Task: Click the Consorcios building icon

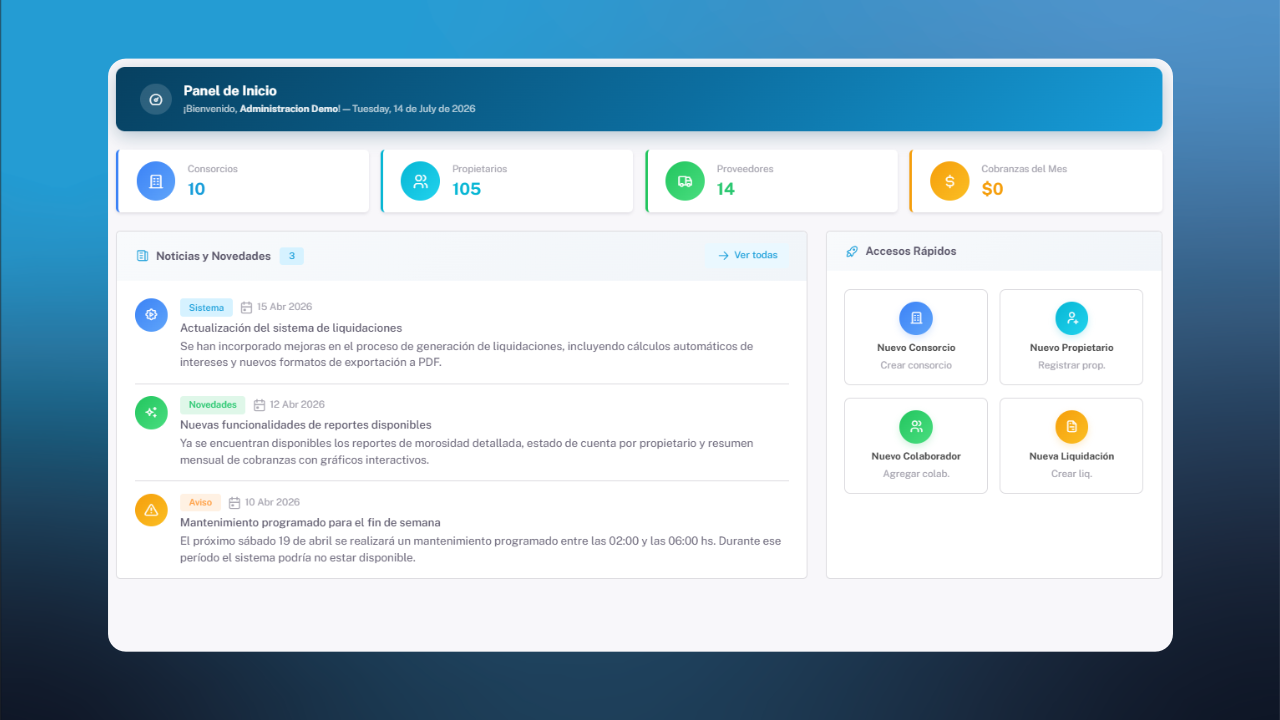Action: (x=155, y=181)
